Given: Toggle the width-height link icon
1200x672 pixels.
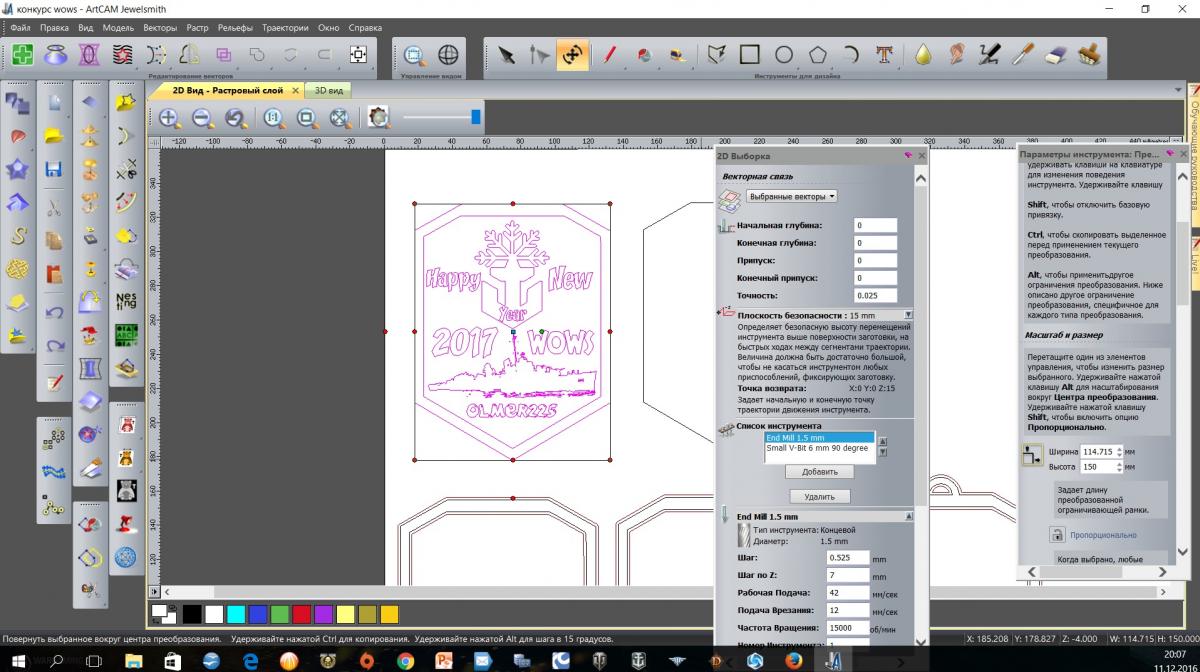Looking at the screenshot, I should (x=1033, y=457).
